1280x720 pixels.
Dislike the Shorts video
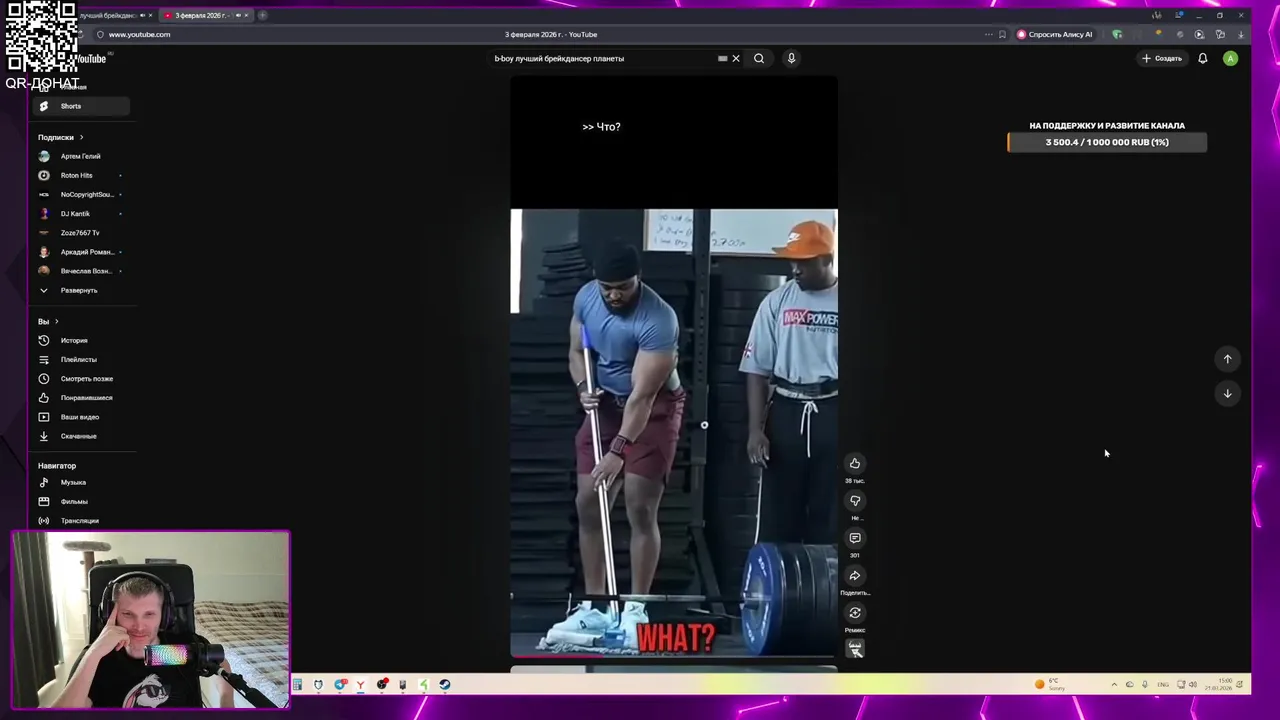click(x=855, y=500)
